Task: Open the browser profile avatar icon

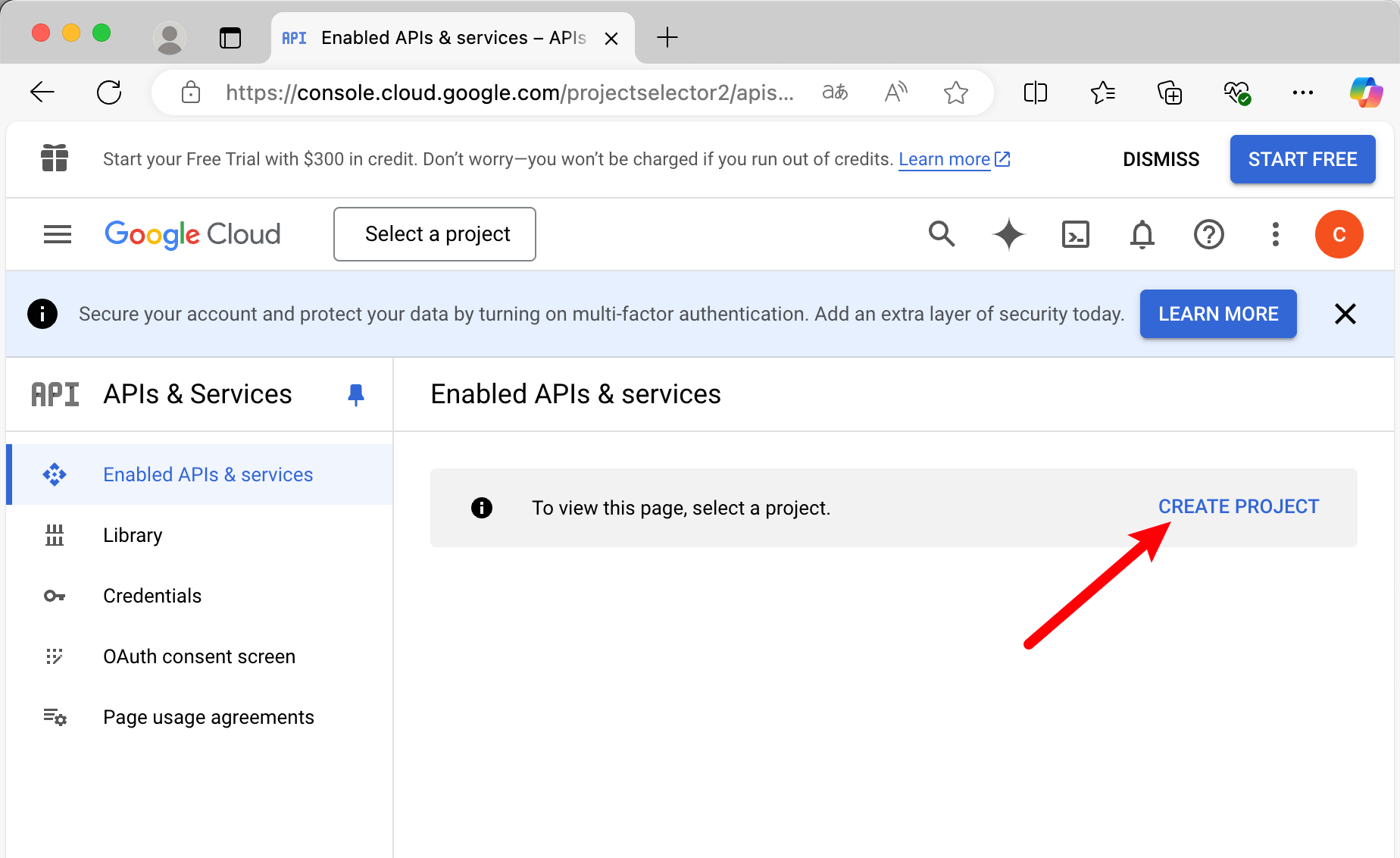Action: point(169,37)
